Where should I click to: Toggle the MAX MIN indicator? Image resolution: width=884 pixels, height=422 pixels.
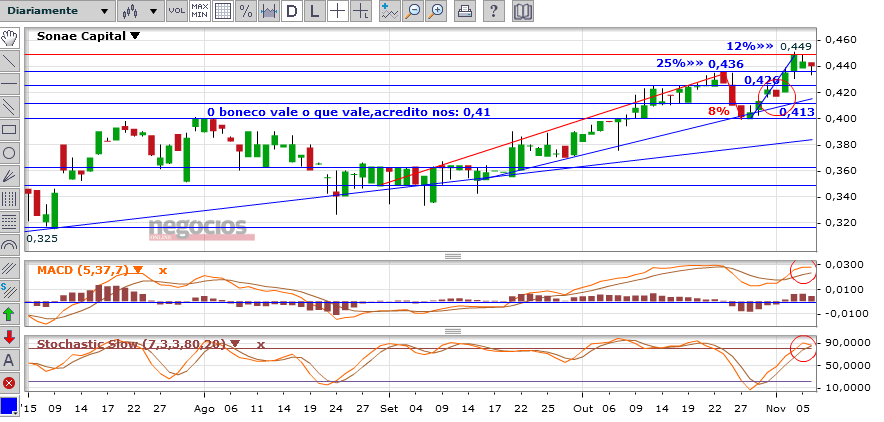[199, 12]
